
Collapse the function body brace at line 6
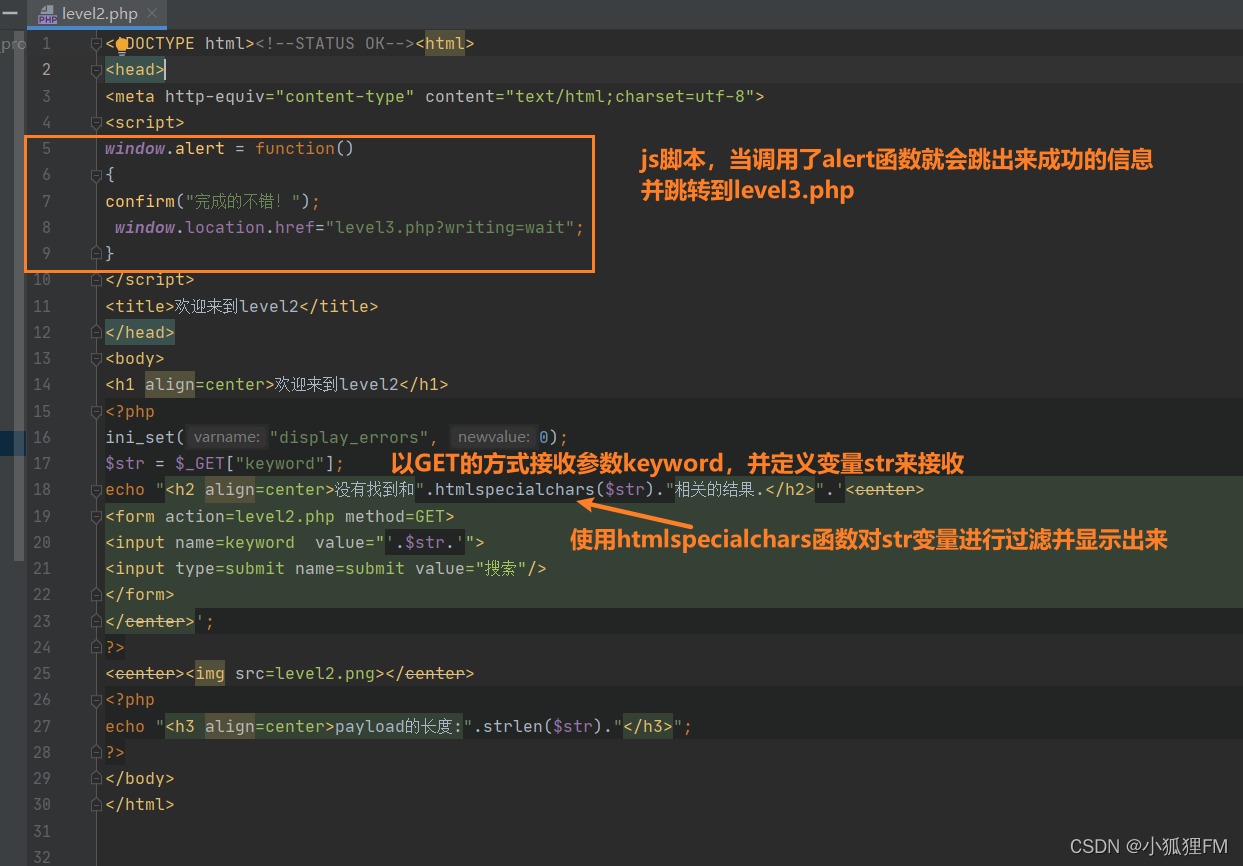tap(96, 175)
